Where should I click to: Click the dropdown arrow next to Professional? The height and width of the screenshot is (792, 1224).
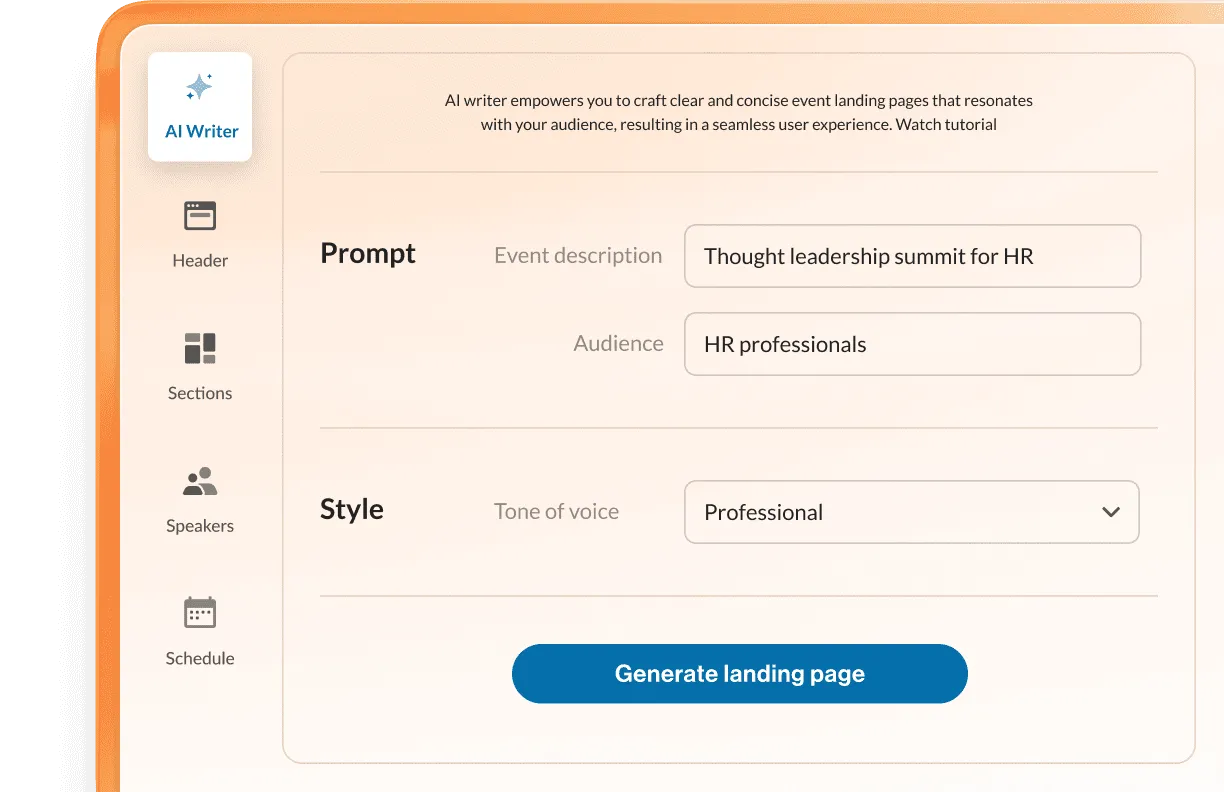(x=1110, y=512)
